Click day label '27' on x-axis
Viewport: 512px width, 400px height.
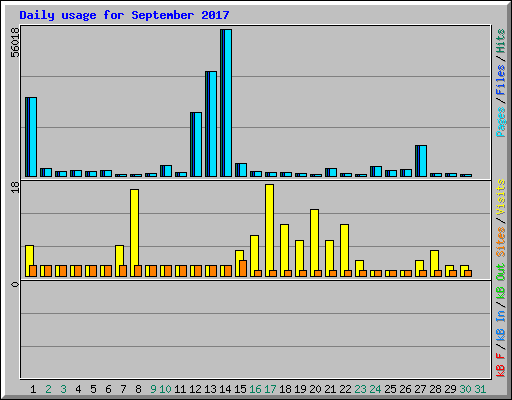coord(420,389)
